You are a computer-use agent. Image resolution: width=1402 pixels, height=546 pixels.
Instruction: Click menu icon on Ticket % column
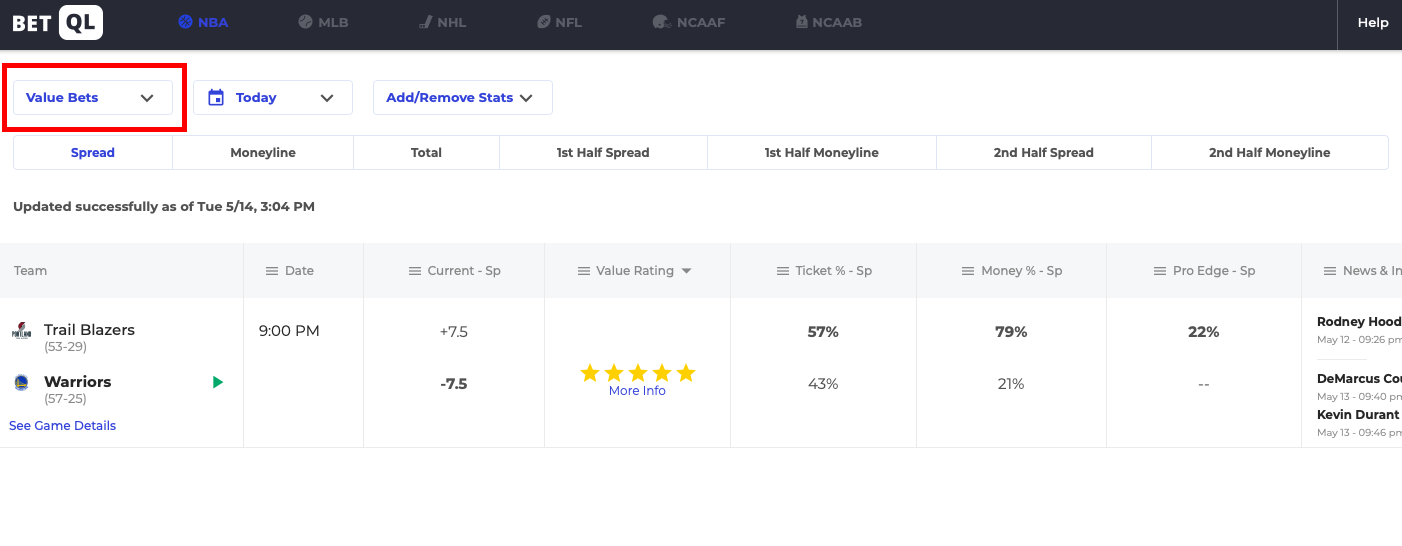[784, 271]
